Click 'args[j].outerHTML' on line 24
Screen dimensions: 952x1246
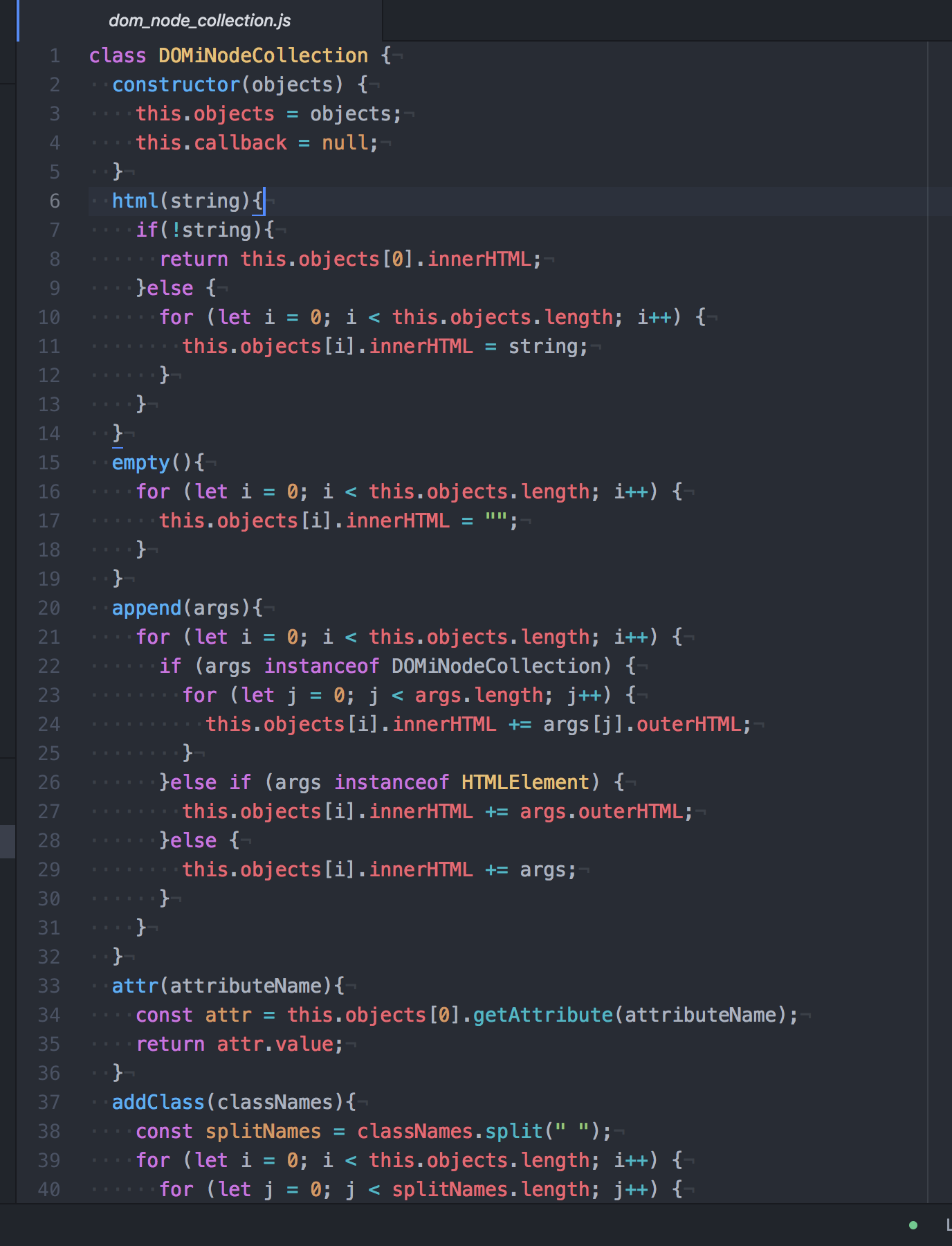click(642, 724)
